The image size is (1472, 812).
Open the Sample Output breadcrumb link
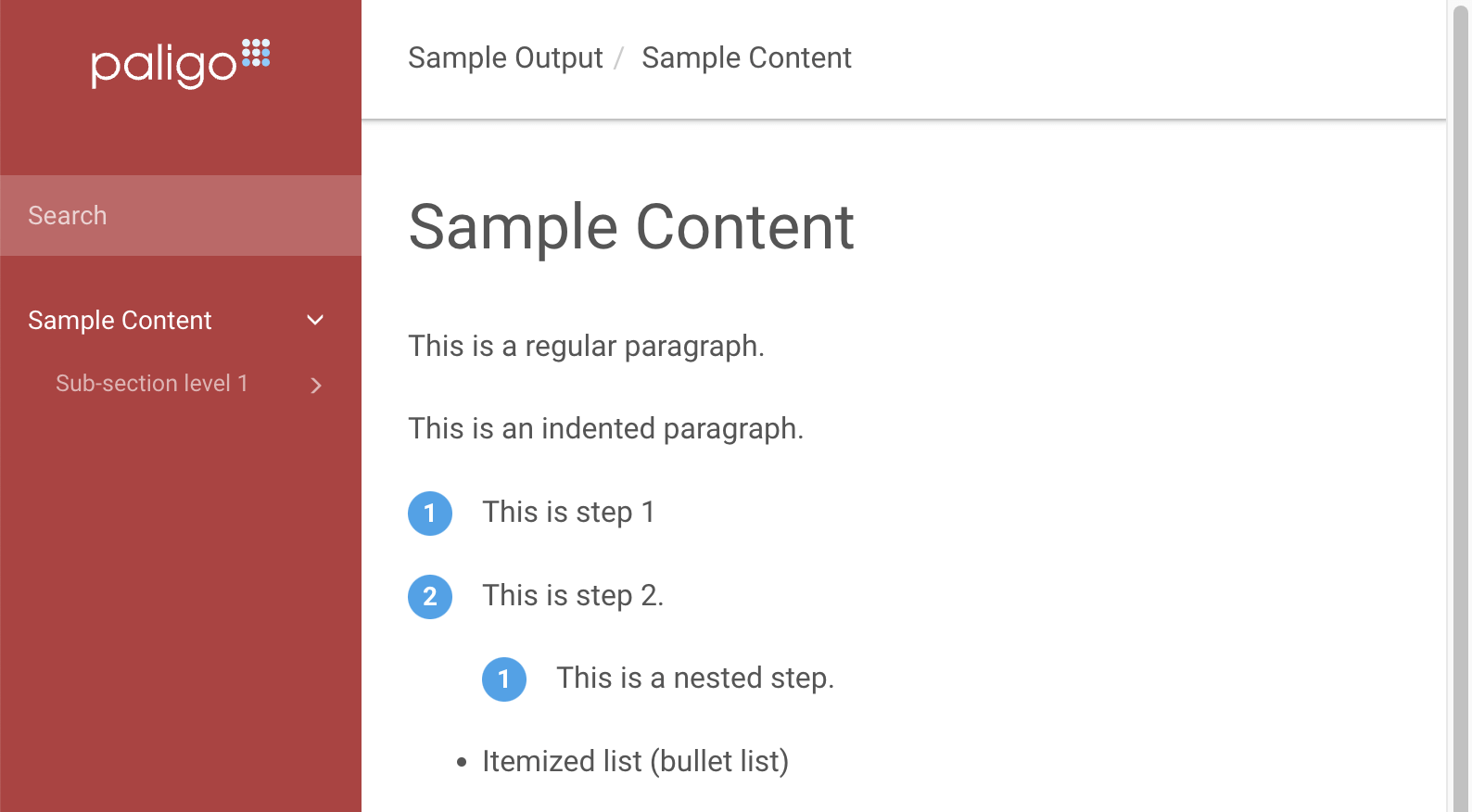point(505,57)
